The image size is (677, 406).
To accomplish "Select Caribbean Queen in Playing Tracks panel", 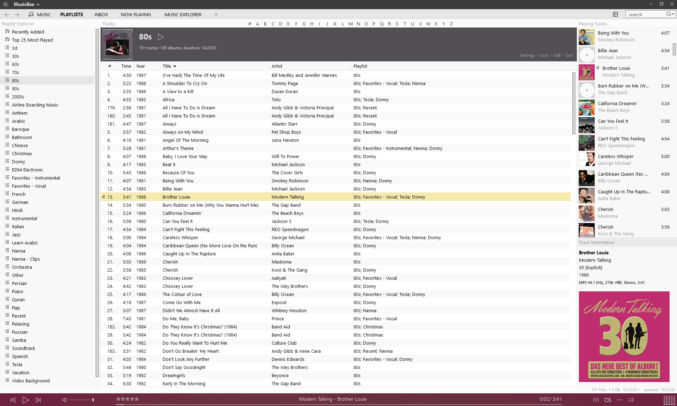I will (625, 178).
